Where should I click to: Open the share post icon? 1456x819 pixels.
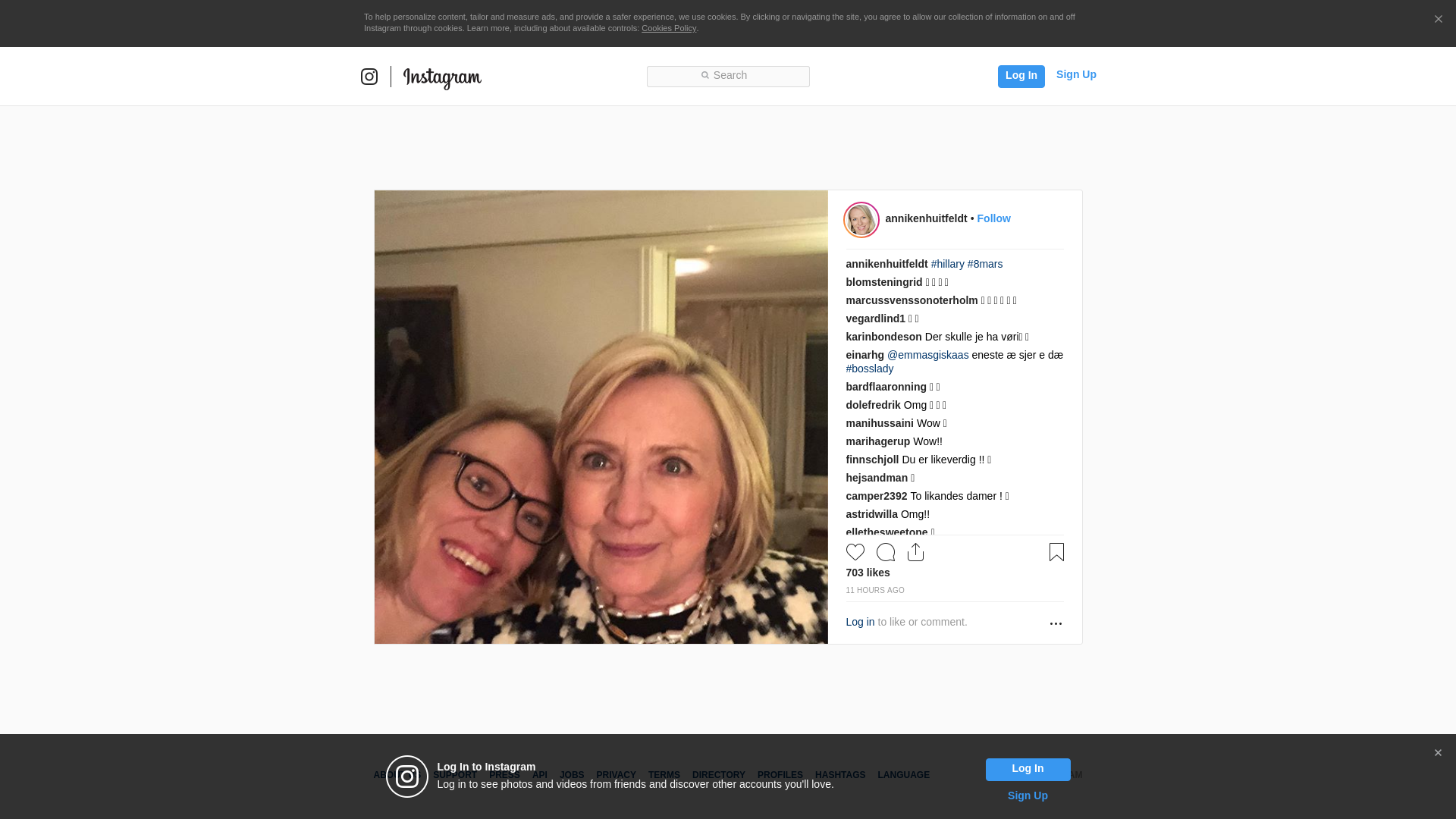pyautogui.click(x=916, y=552)
